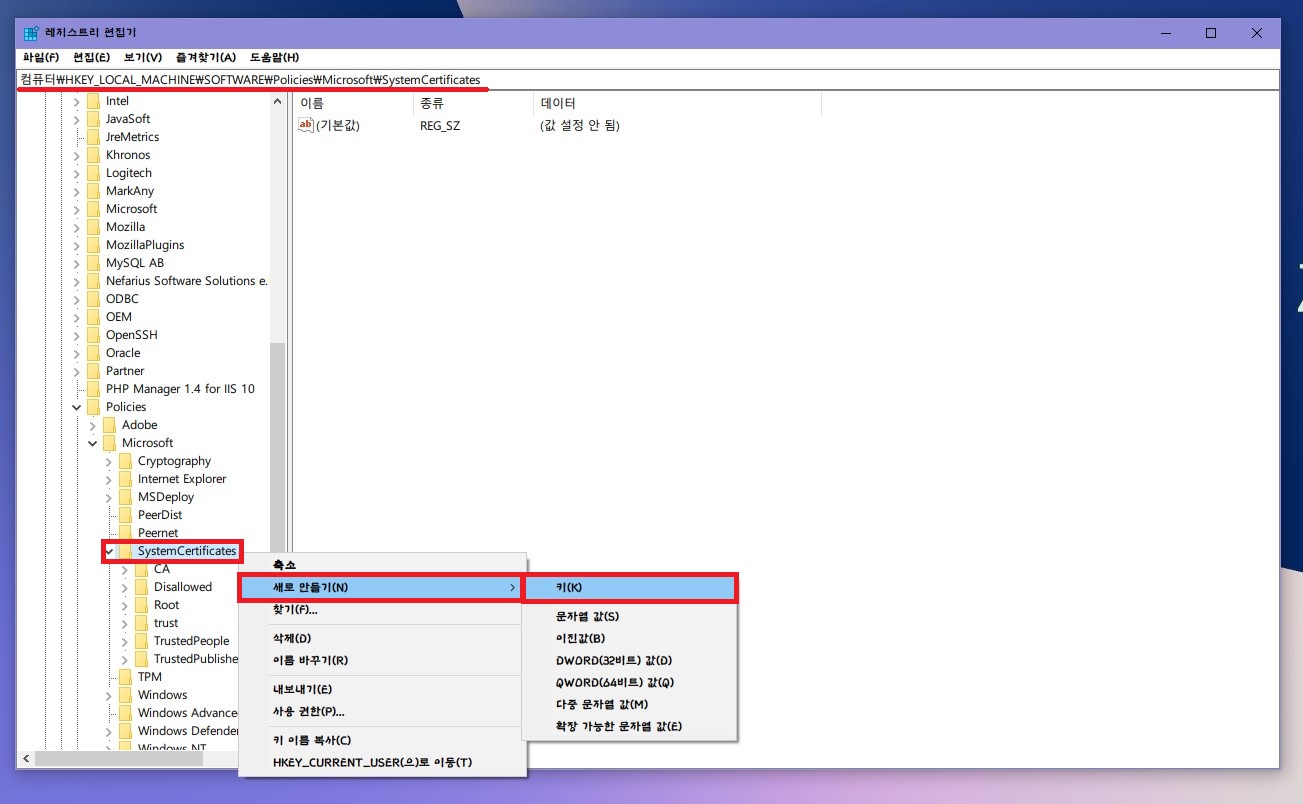Click the Oracle folder icon
1303x804 pixels.
93,353
